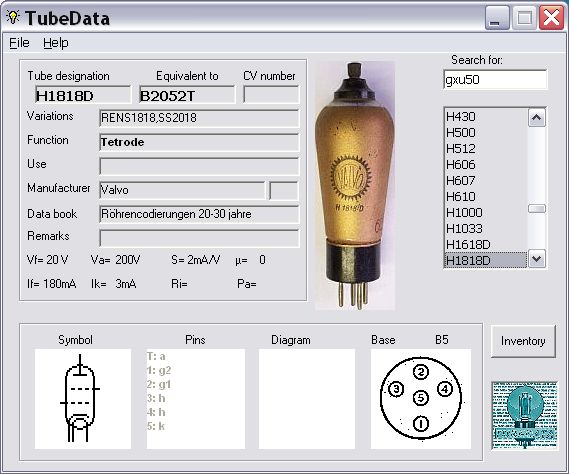Viewport: 569px width, 474px height.
Task: Click the empty Diagram box
Action: pyautogui.click(x=307, y=399)
